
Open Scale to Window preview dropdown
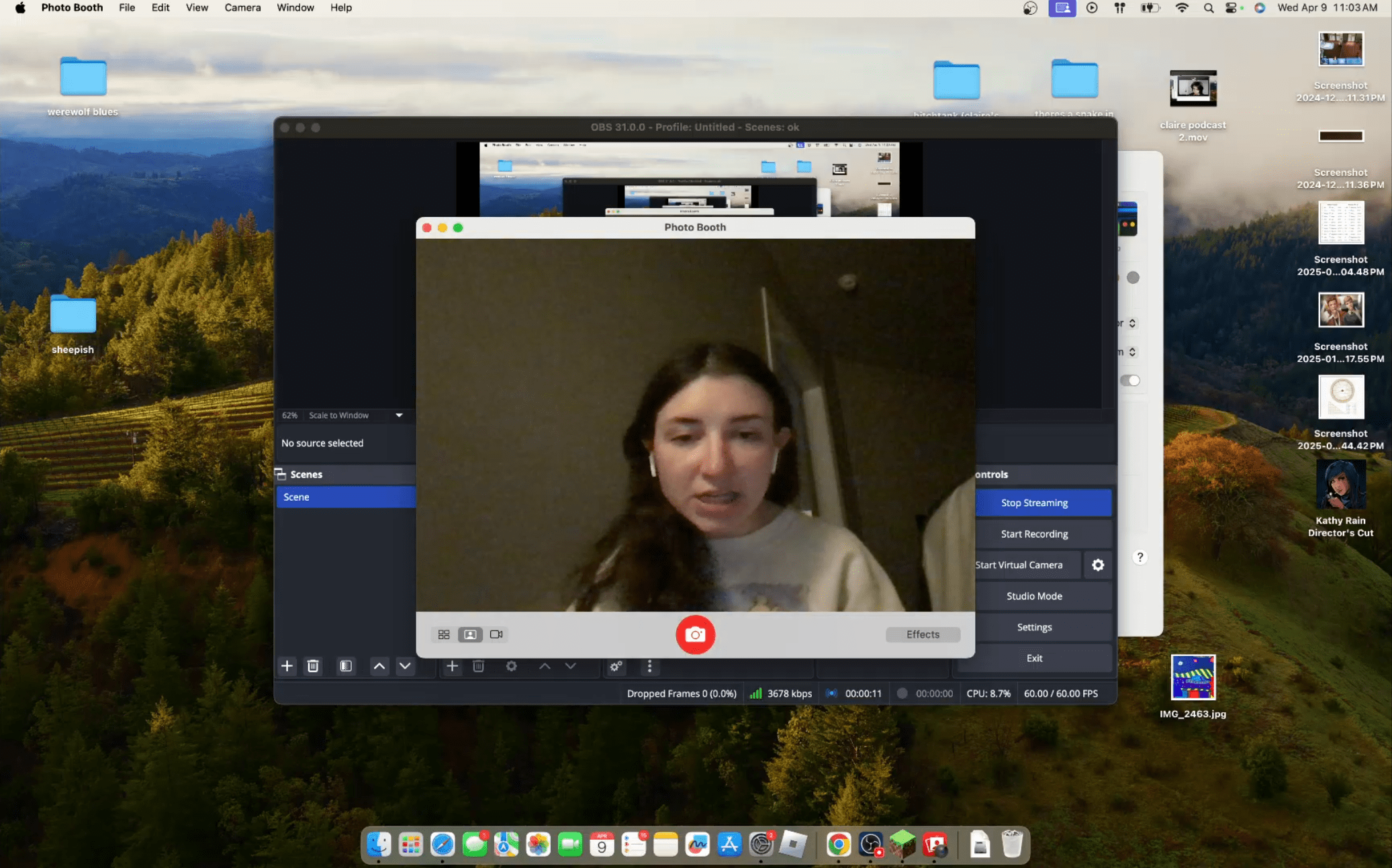[399, 416]
